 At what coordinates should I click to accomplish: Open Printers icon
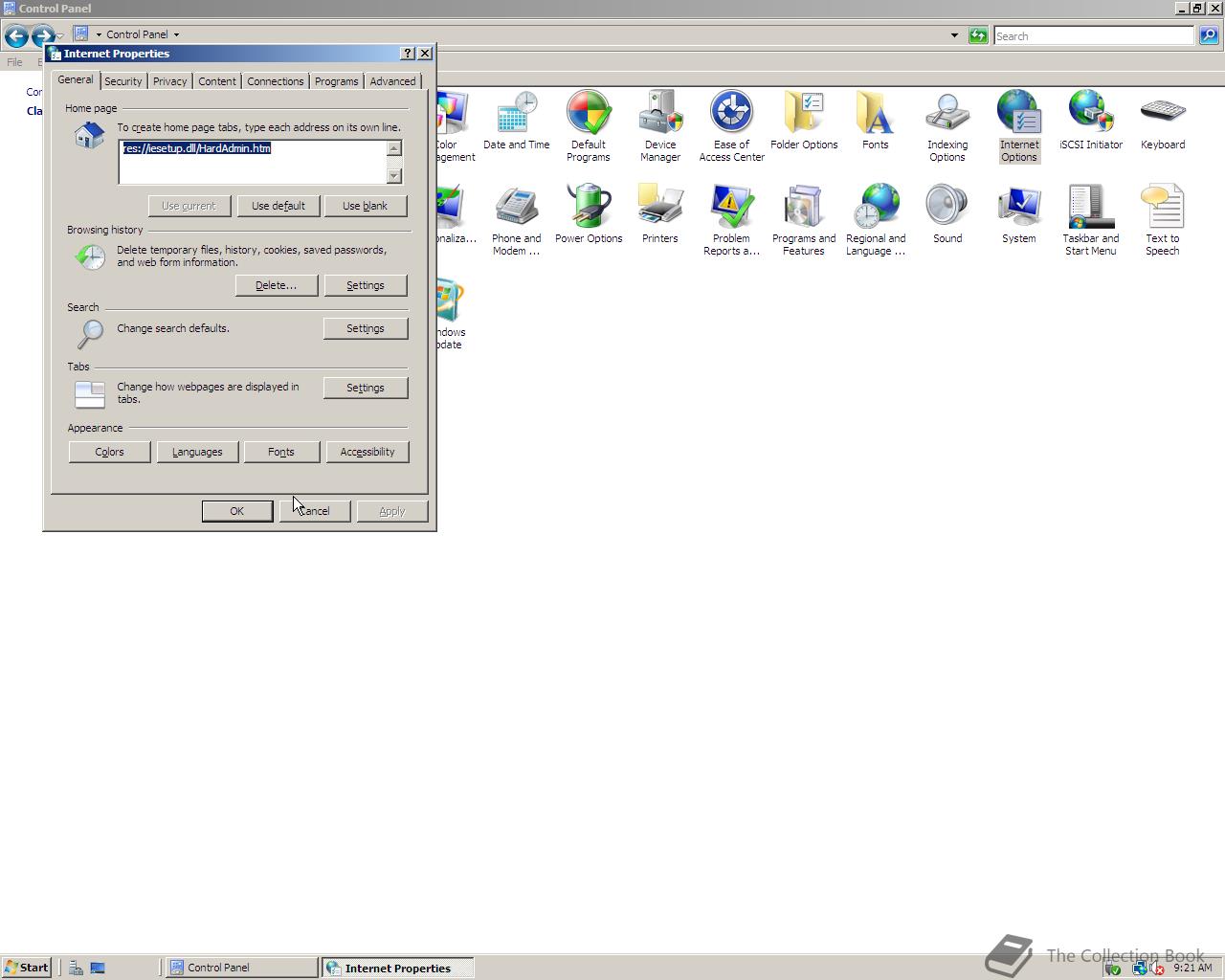[660, 214]
